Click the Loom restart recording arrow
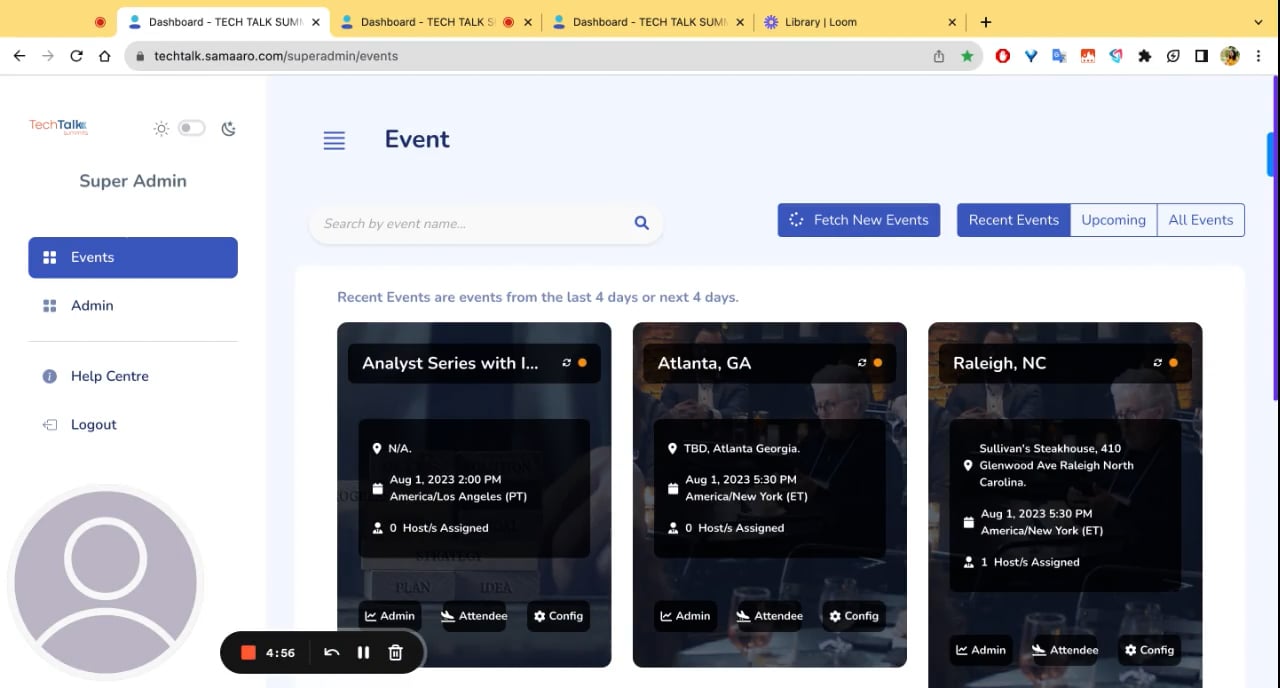The width and height of the screenshot is (1280, 688). click(332, 653)
